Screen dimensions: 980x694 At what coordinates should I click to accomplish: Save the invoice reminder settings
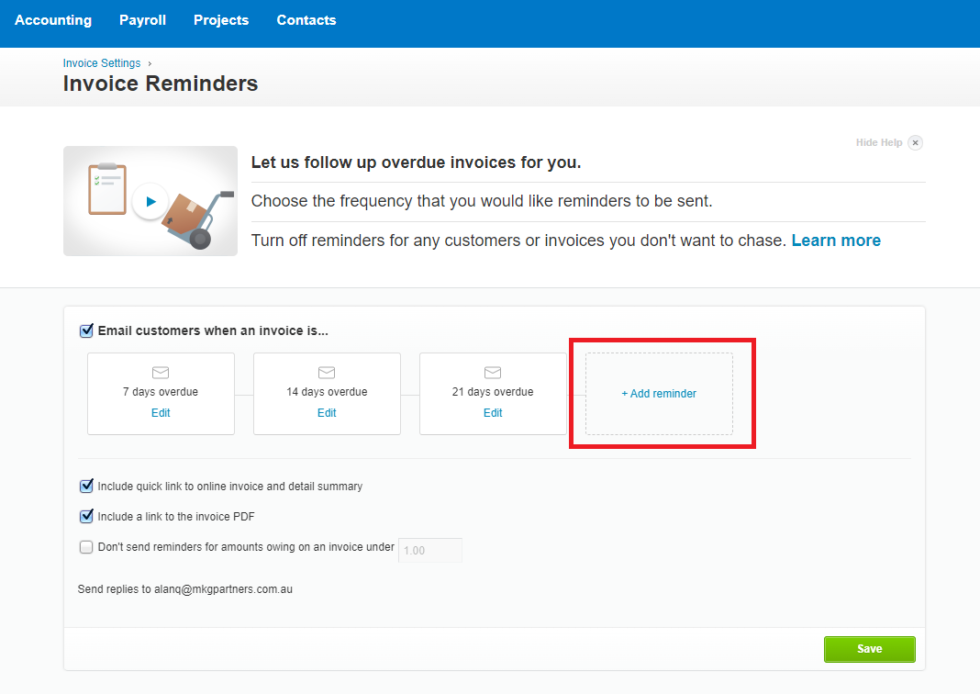[869, 649]
